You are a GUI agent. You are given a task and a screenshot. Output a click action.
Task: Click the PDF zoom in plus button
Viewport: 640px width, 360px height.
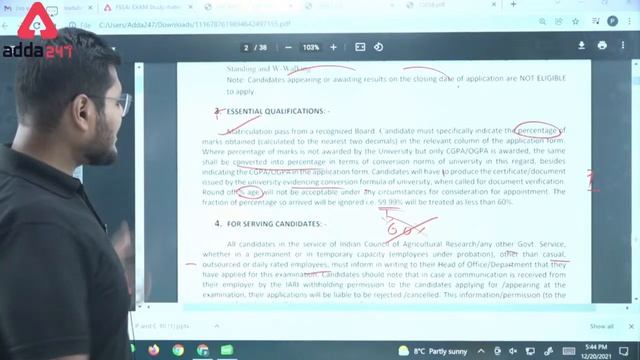333,47
